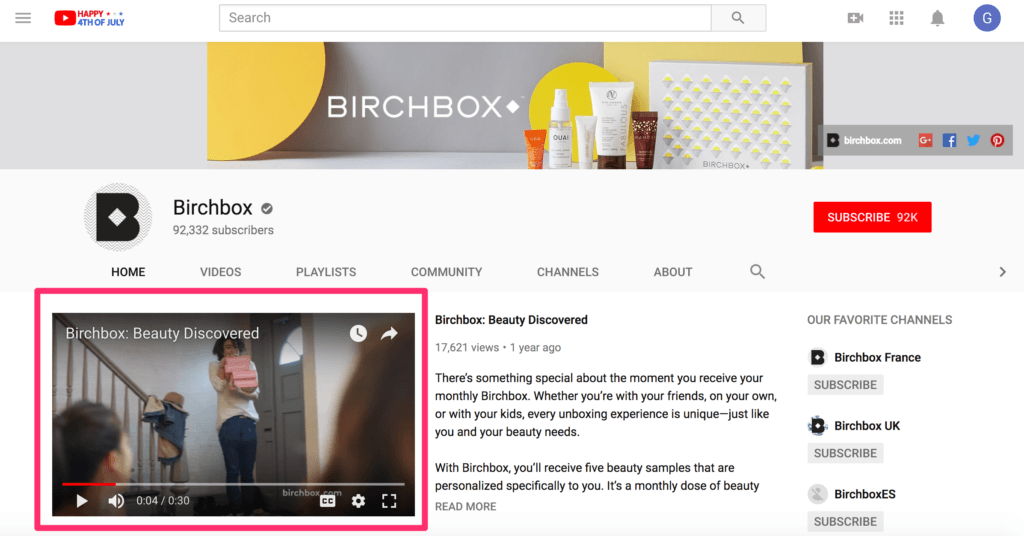Click the 0:04 / 0:30 time display
Viewport: 1024px width, 536px height.
[163, 501]
